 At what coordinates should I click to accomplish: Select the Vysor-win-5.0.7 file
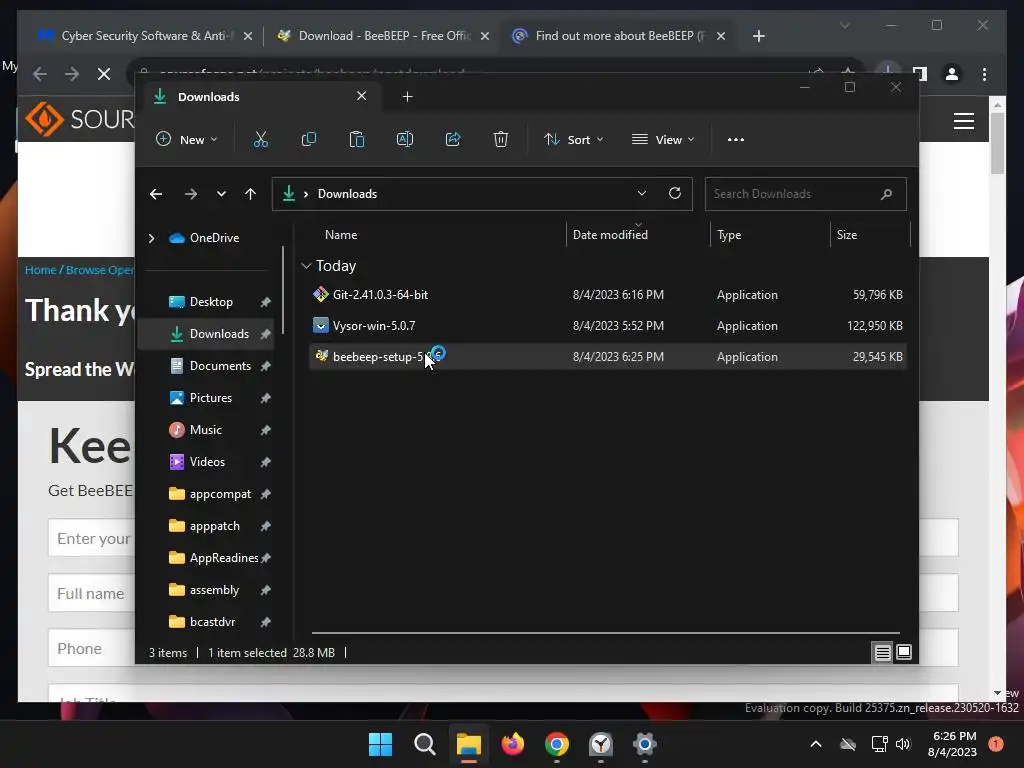pyautogui.click(x=608, y=325)
